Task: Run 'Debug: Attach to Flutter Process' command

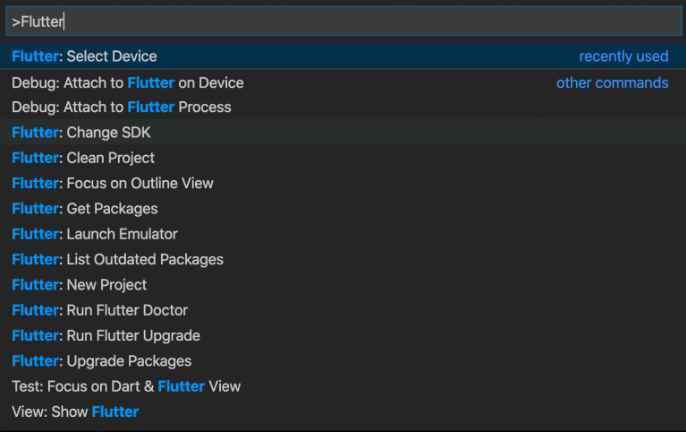Action: click(121, 107)
